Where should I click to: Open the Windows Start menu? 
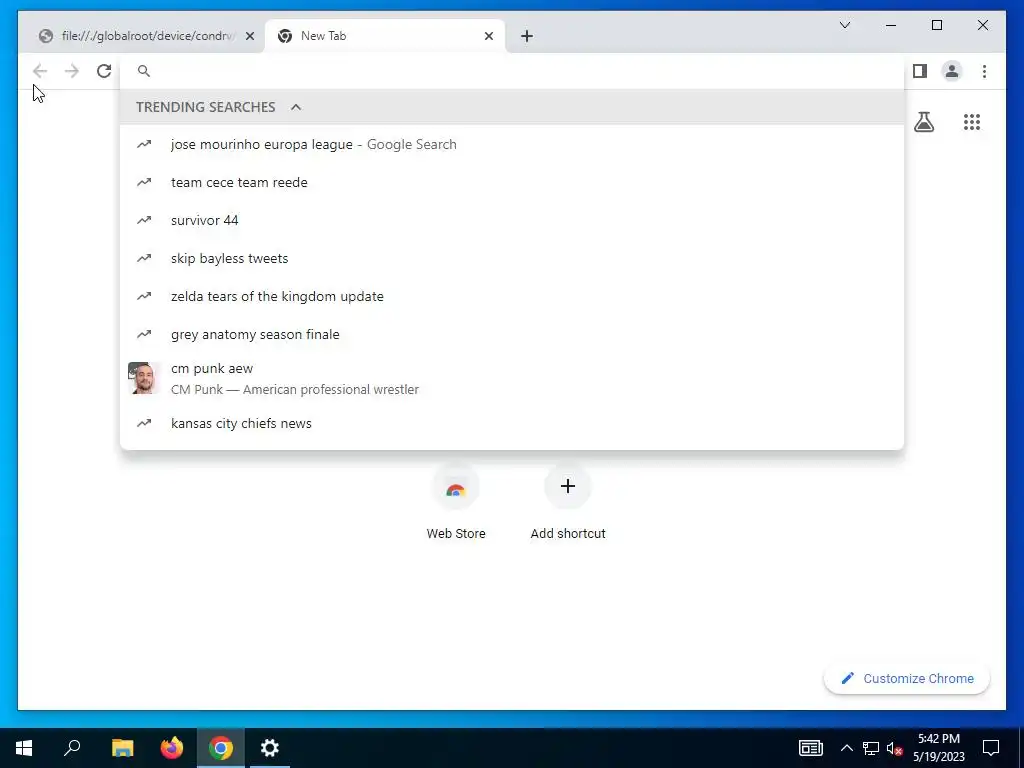24,748
